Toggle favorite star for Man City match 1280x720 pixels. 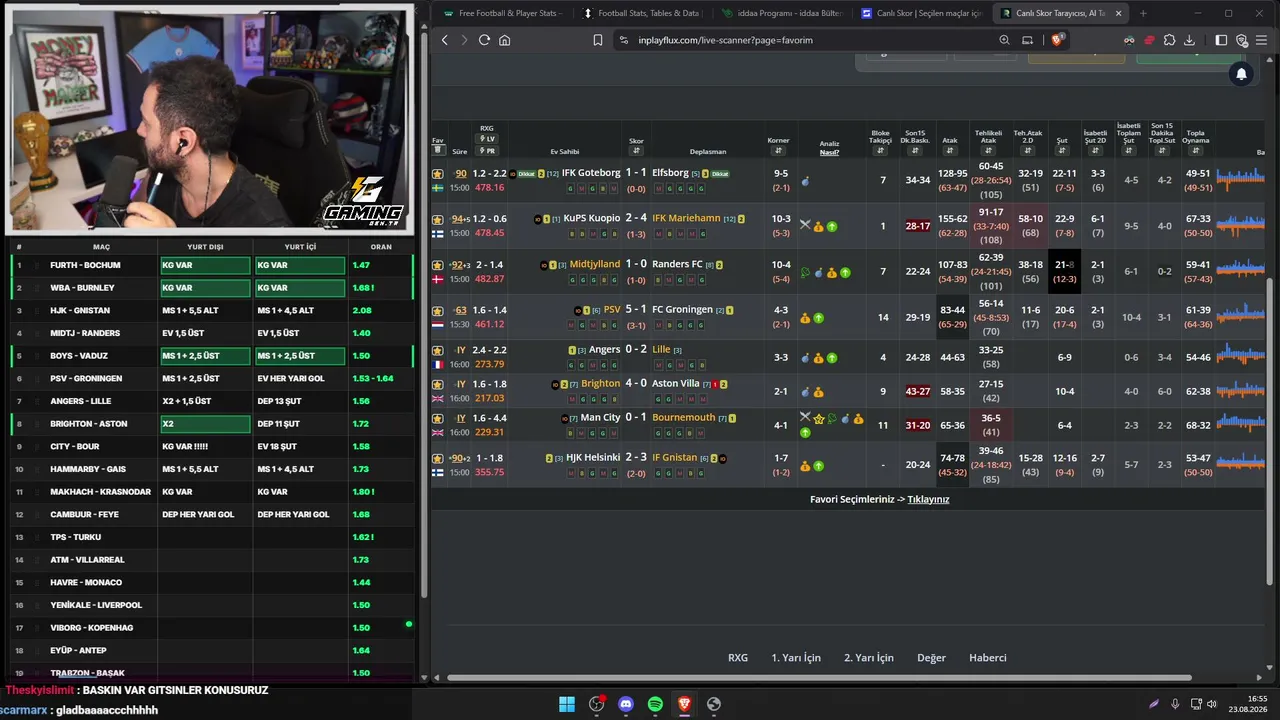(x=437, y=419)
